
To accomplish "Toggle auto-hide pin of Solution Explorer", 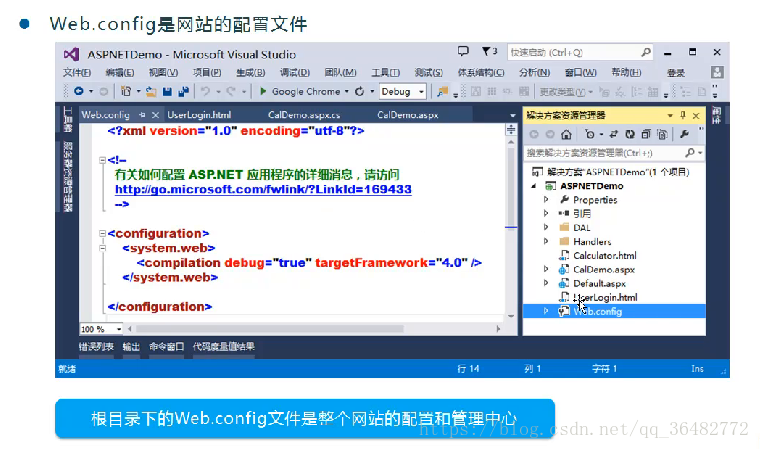I will pyautogui.click(x=683, y=115).
